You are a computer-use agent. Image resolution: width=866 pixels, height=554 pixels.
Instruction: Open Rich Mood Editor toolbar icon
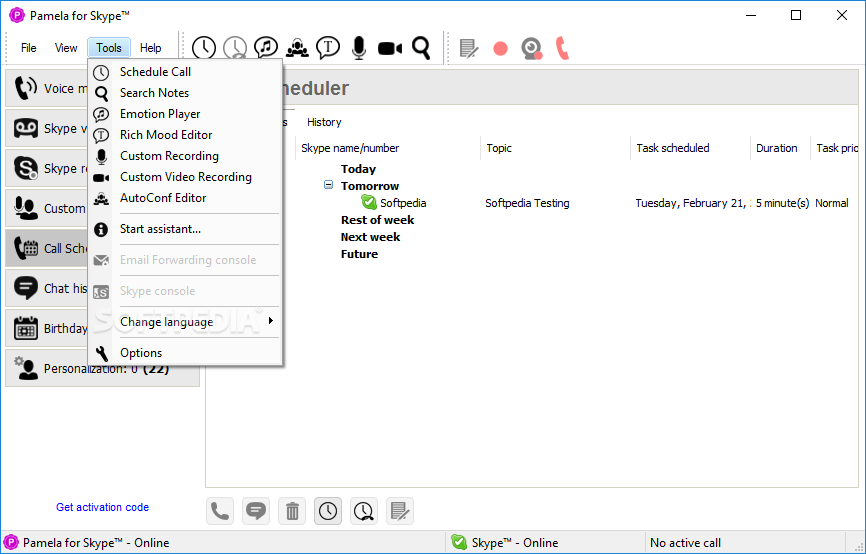coord(328,48)
